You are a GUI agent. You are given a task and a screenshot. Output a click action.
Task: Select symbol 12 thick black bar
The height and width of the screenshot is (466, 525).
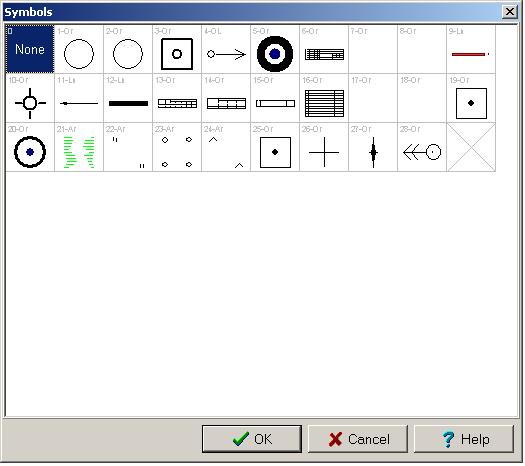click(x=128, y=98)
